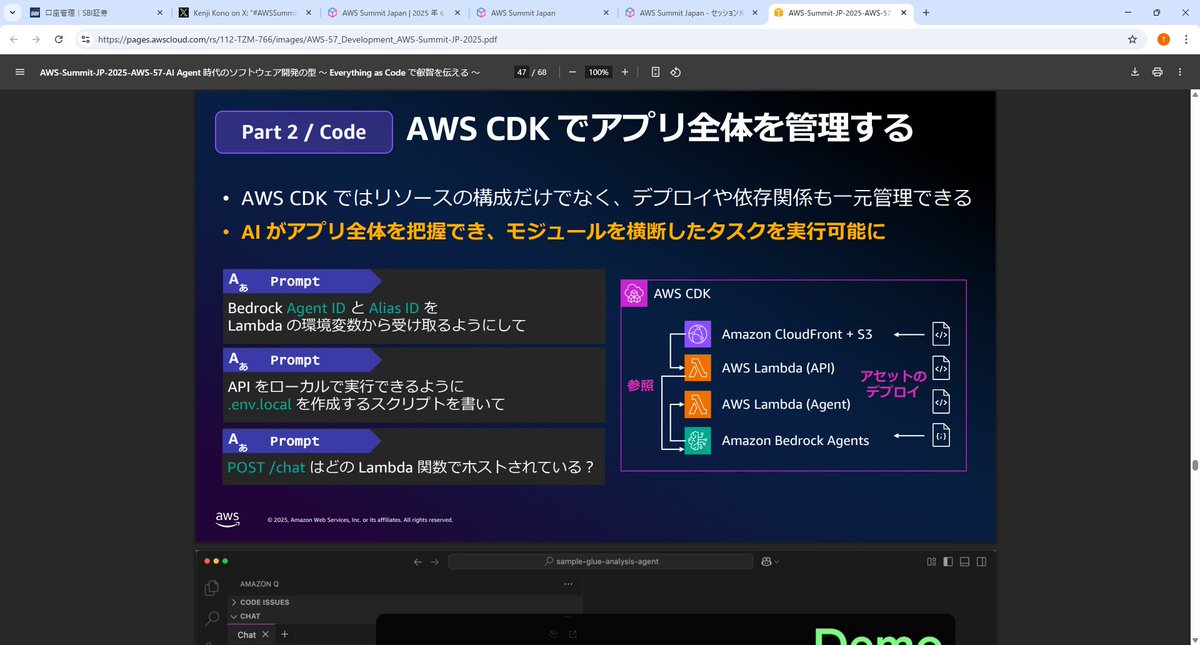
Task: Click the .env.local text in prompt
Action: 261,404
